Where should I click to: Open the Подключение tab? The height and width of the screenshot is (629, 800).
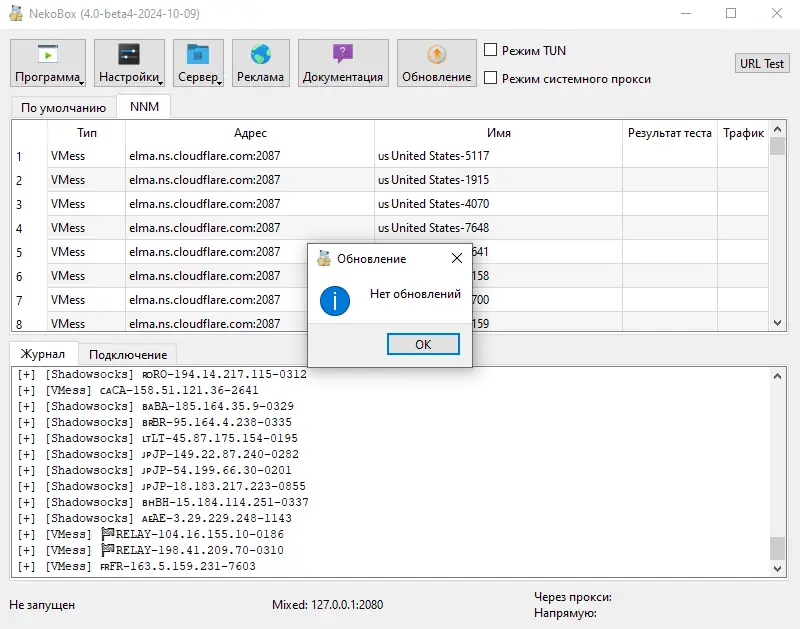click(128, 355)
